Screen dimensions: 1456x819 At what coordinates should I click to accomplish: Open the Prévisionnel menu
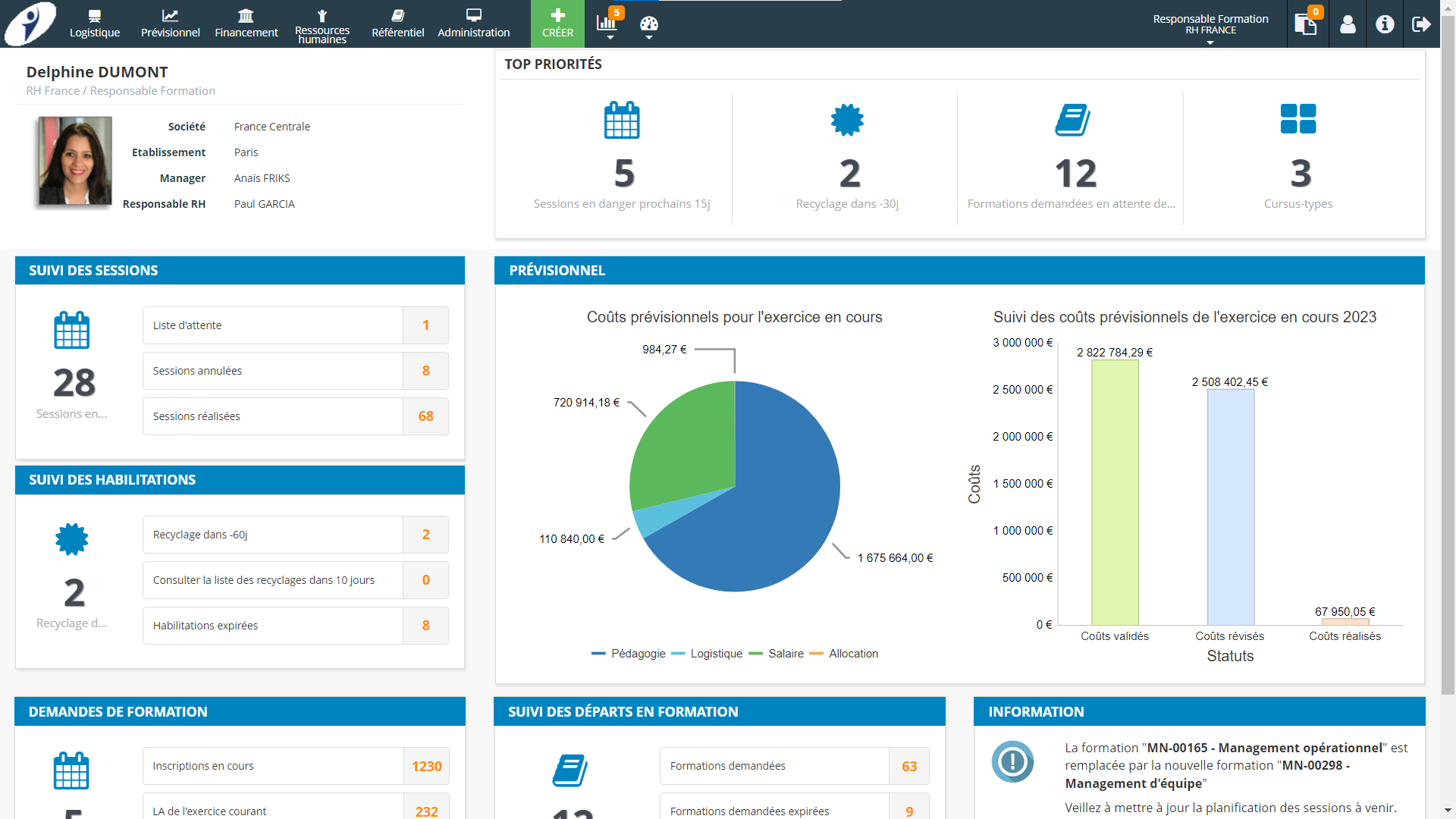170,24
